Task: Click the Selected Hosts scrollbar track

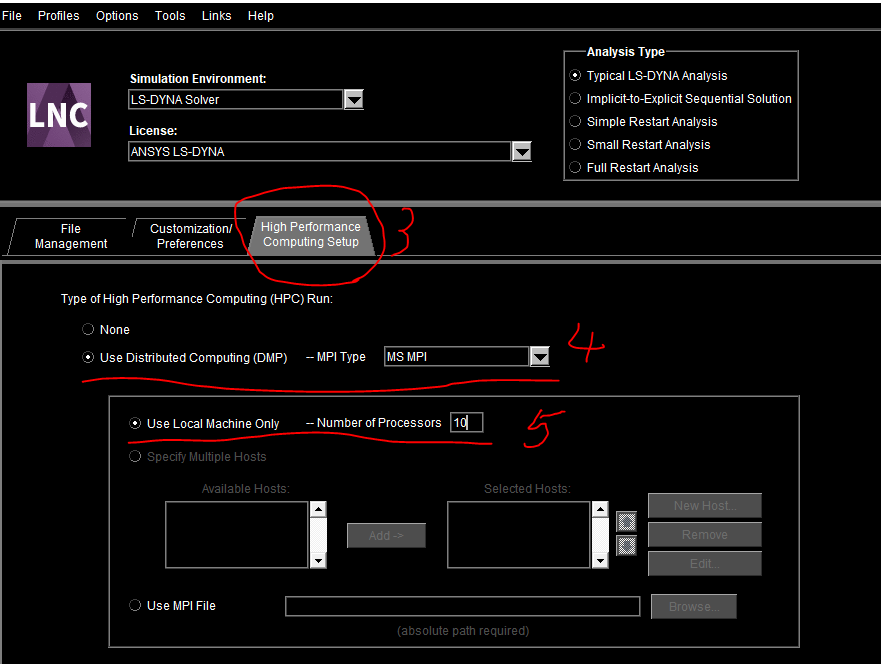Action: [x=601, y=535]
